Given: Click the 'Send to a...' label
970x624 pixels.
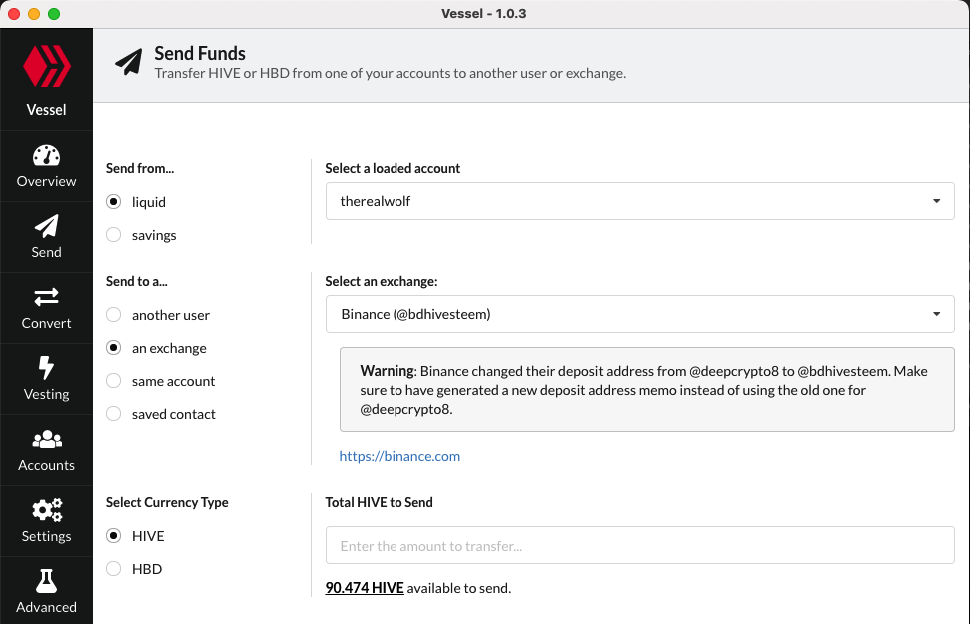Looking at the screenshot, I should coord(137,281).
